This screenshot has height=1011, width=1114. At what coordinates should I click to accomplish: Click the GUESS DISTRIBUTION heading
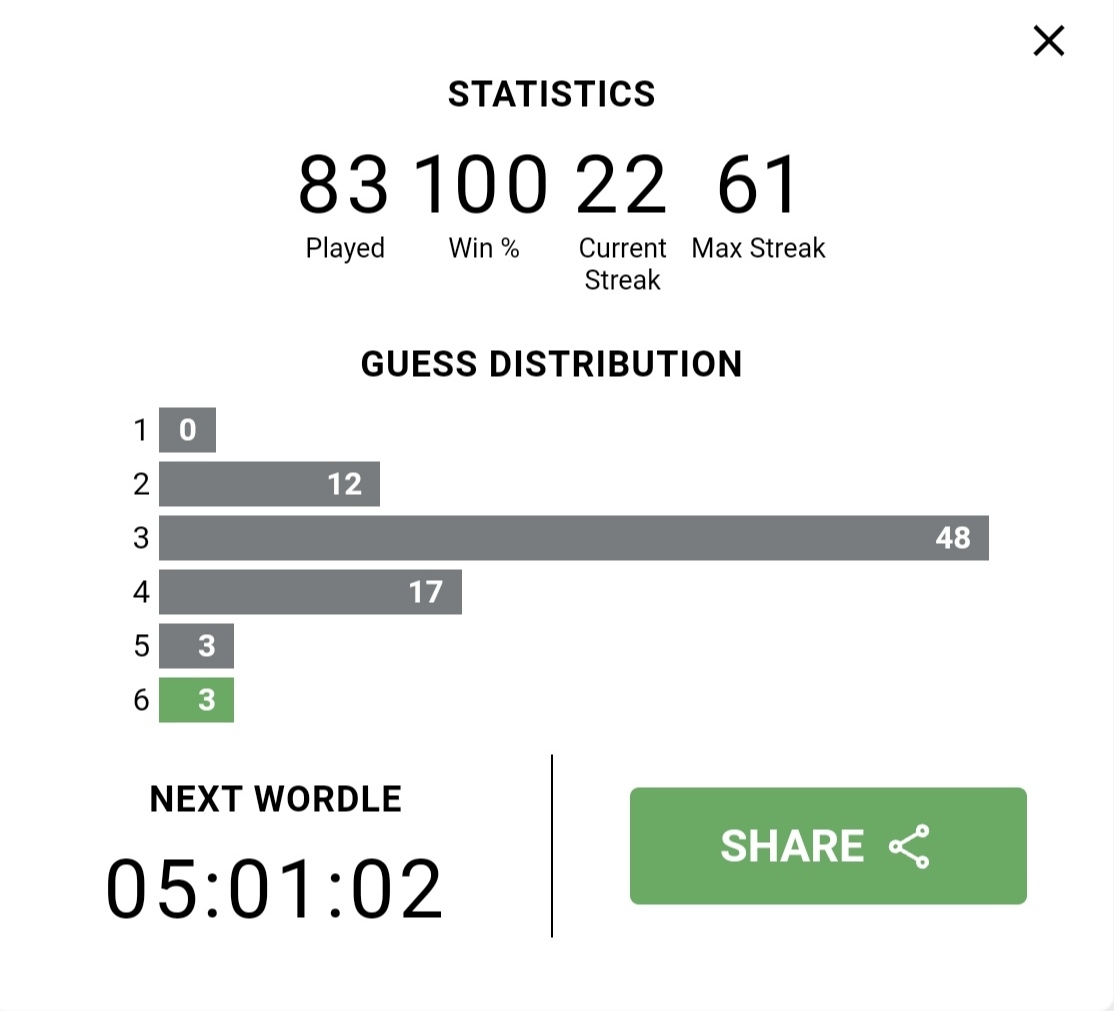pos(551,364)
